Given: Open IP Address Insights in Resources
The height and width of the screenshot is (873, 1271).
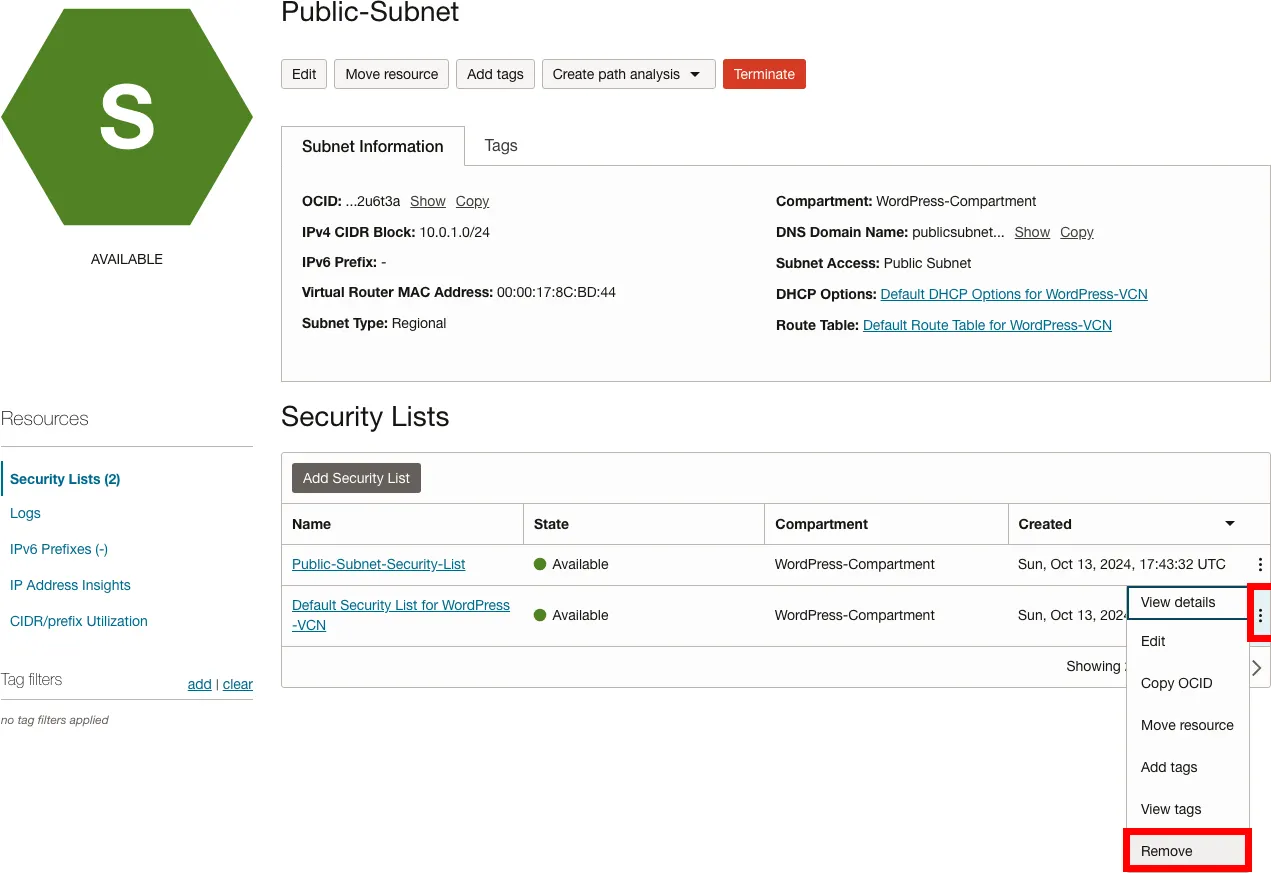Looking at the screenshot, I should pyautogui.click(x=70, y=585).
